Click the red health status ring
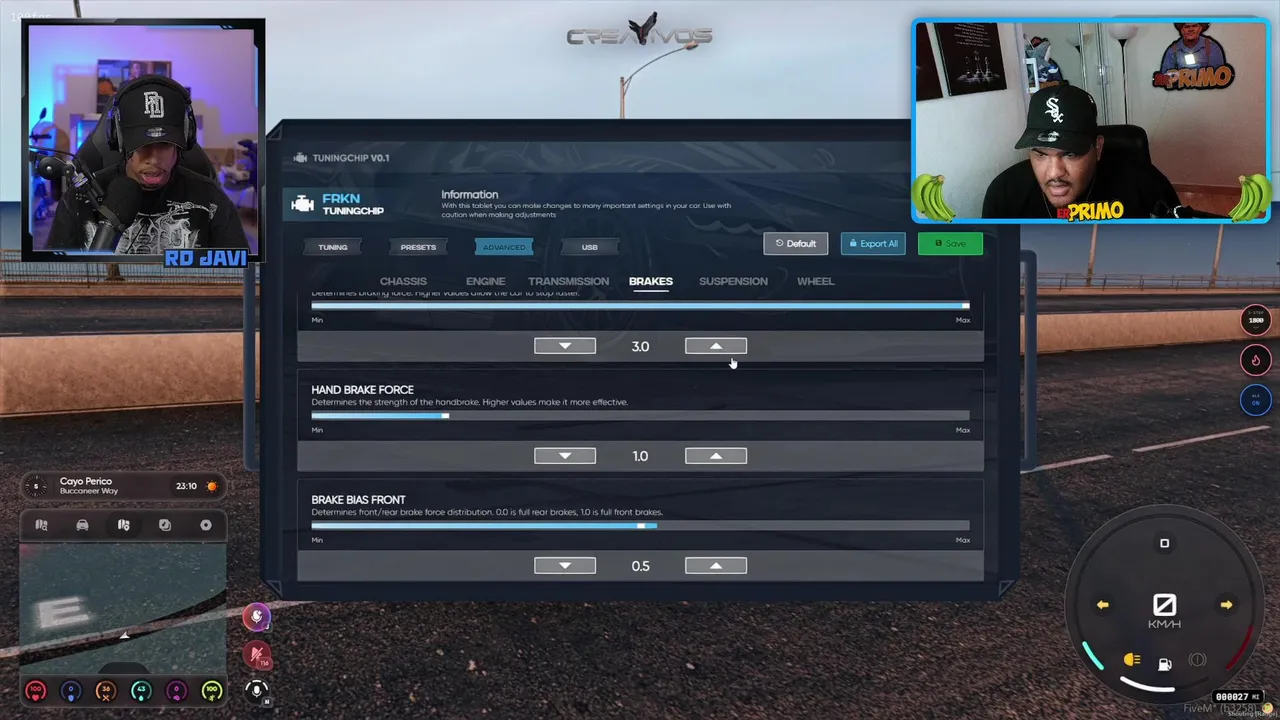1280x720 pixels. click(35, 690)
